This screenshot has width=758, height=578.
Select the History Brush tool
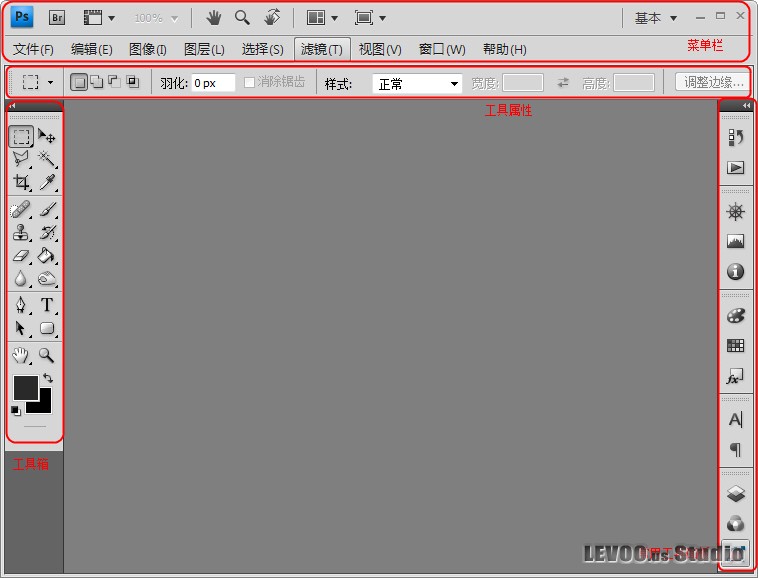(x=47, y=232)
